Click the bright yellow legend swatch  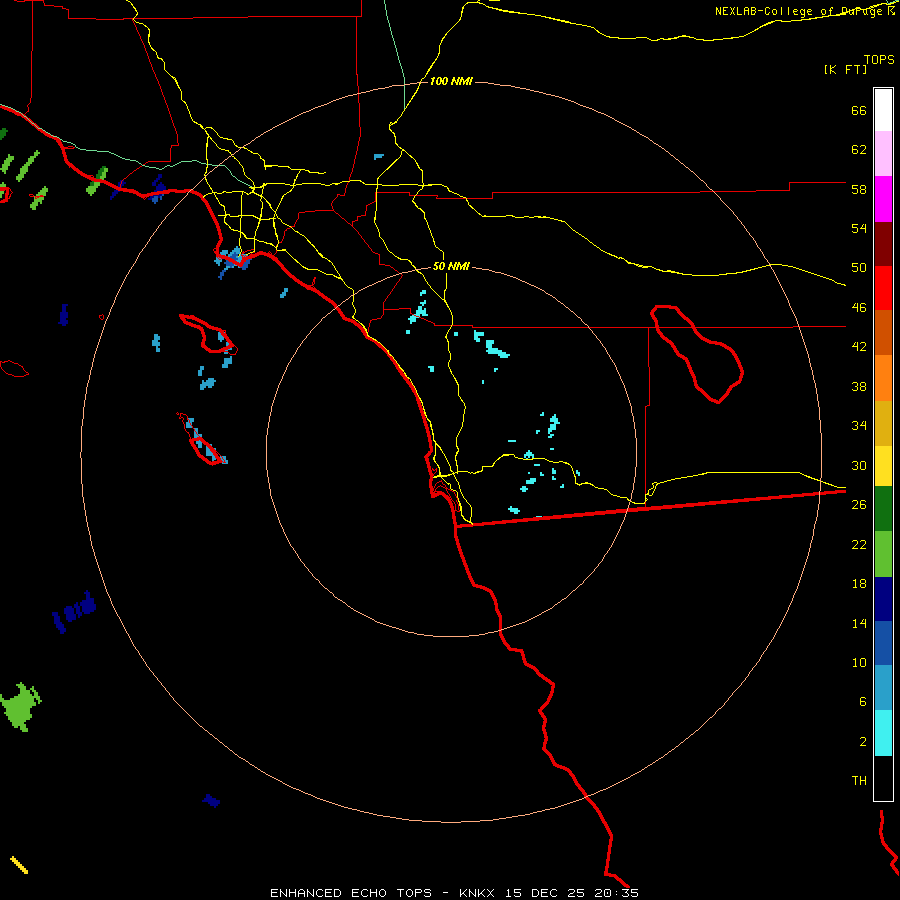coord(883,466)
